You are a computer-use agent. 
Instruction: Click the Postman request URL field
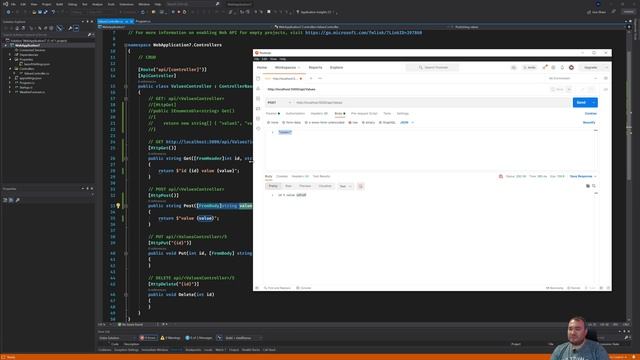tap(432, 102)
